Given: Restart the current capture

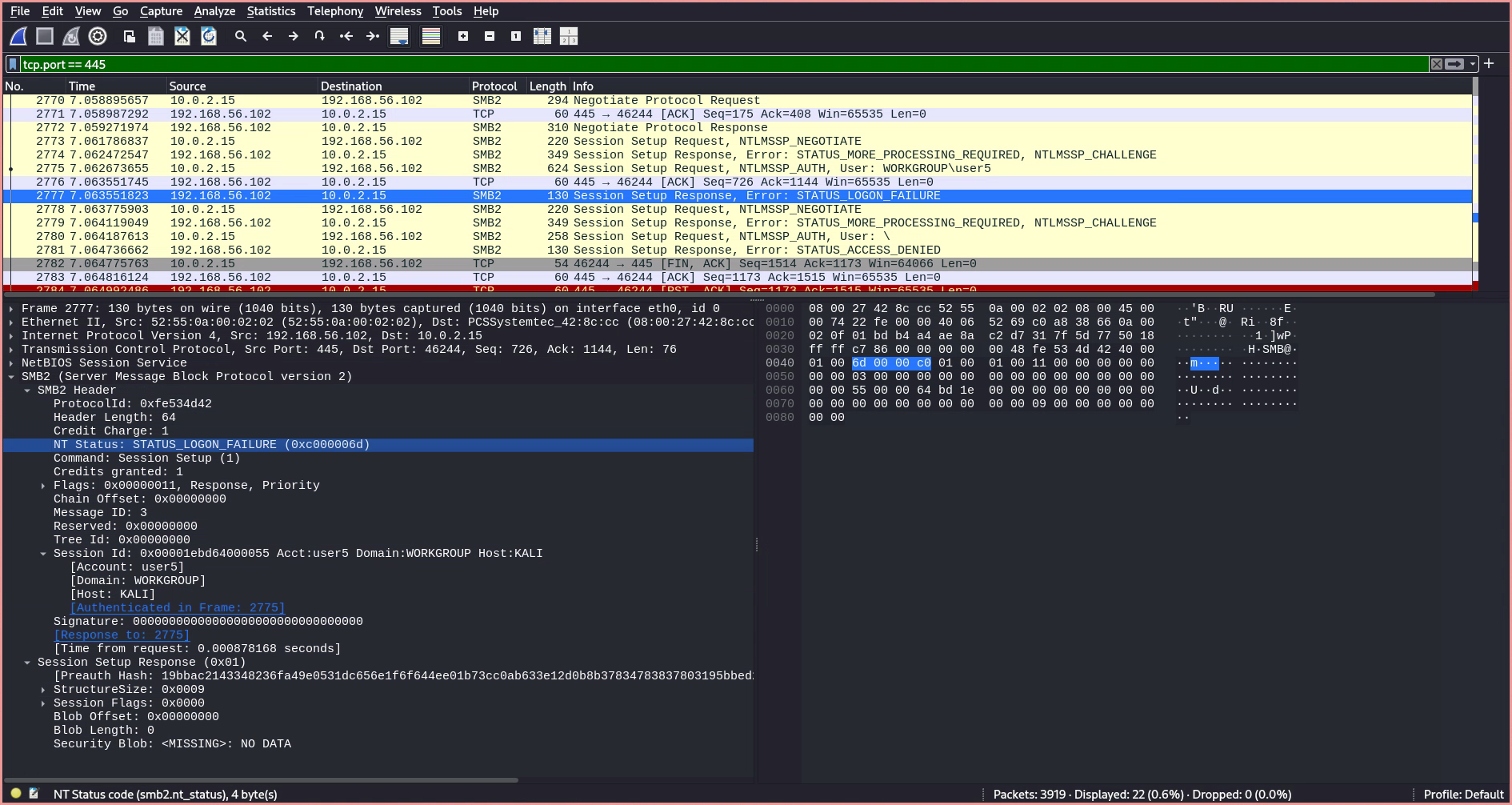Looking at the screenshot, I should (71, 36).
